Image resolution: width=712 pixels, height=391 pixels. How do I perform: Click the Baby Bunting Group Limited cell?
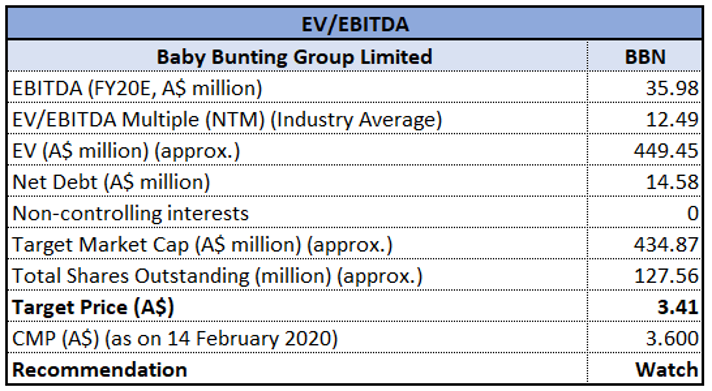tap(297, 56)
